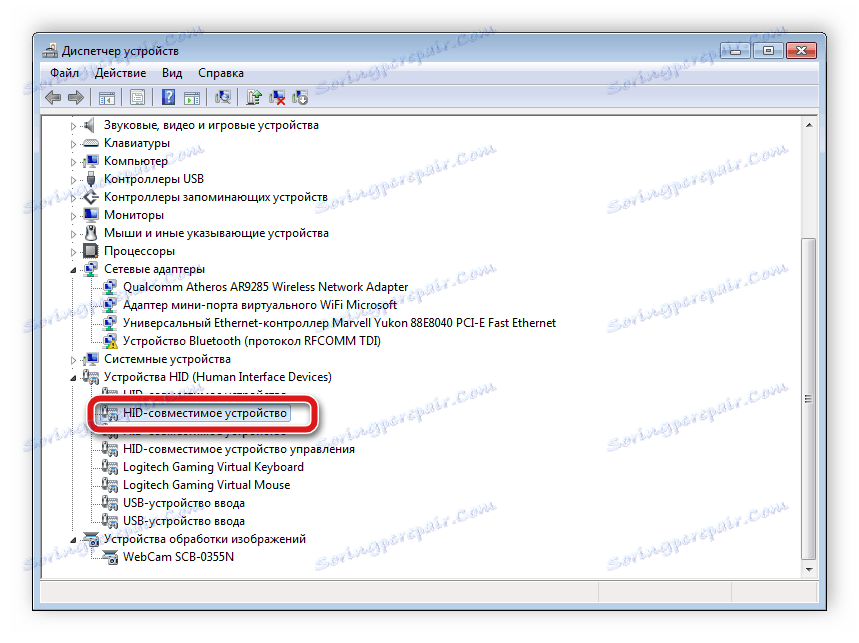
Task: Click the WebCam SCB-0355N camera icon
Action: (110, 557)
